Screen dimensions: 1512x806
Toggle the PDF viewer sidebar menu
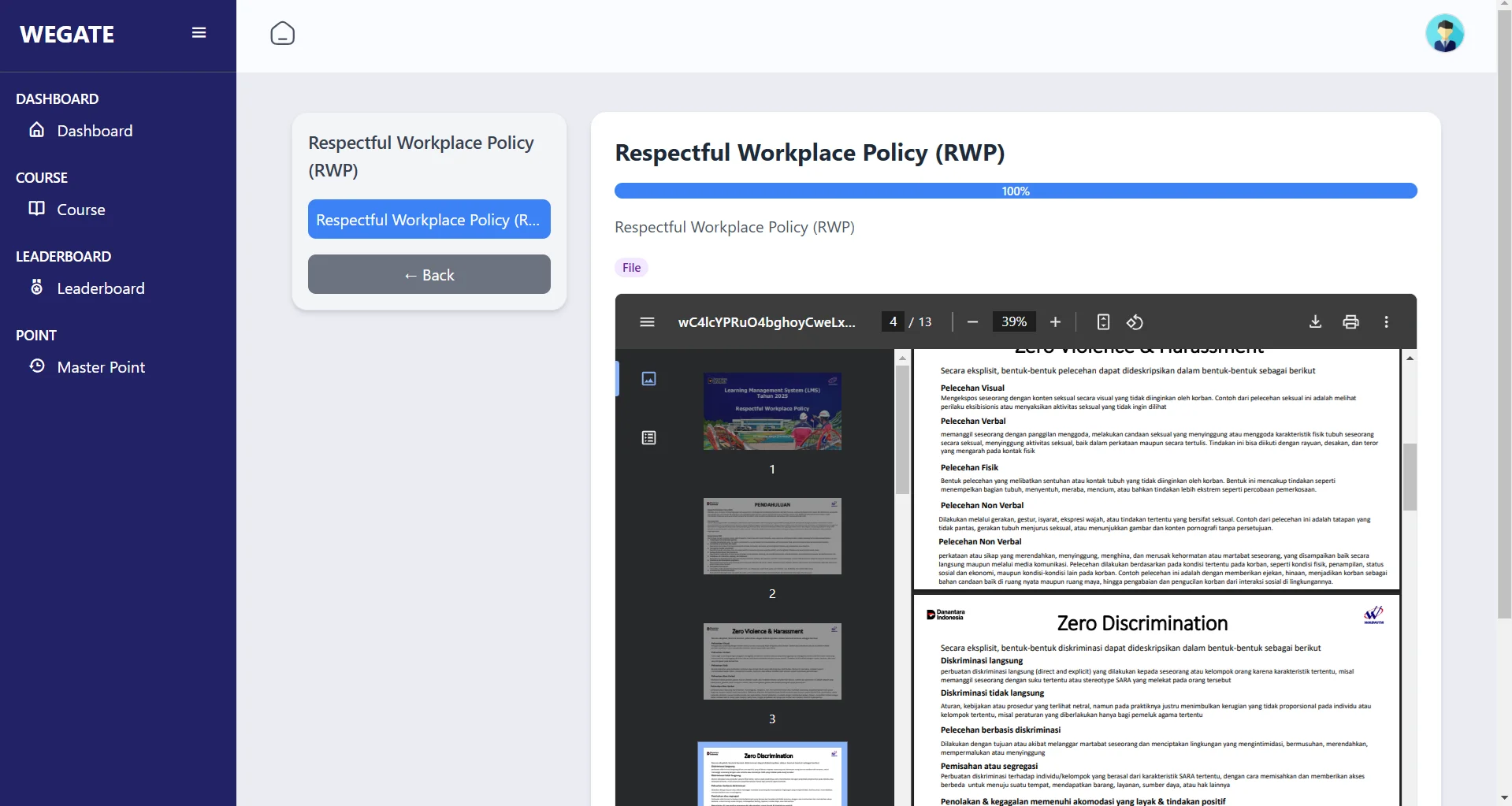point(647,322)
